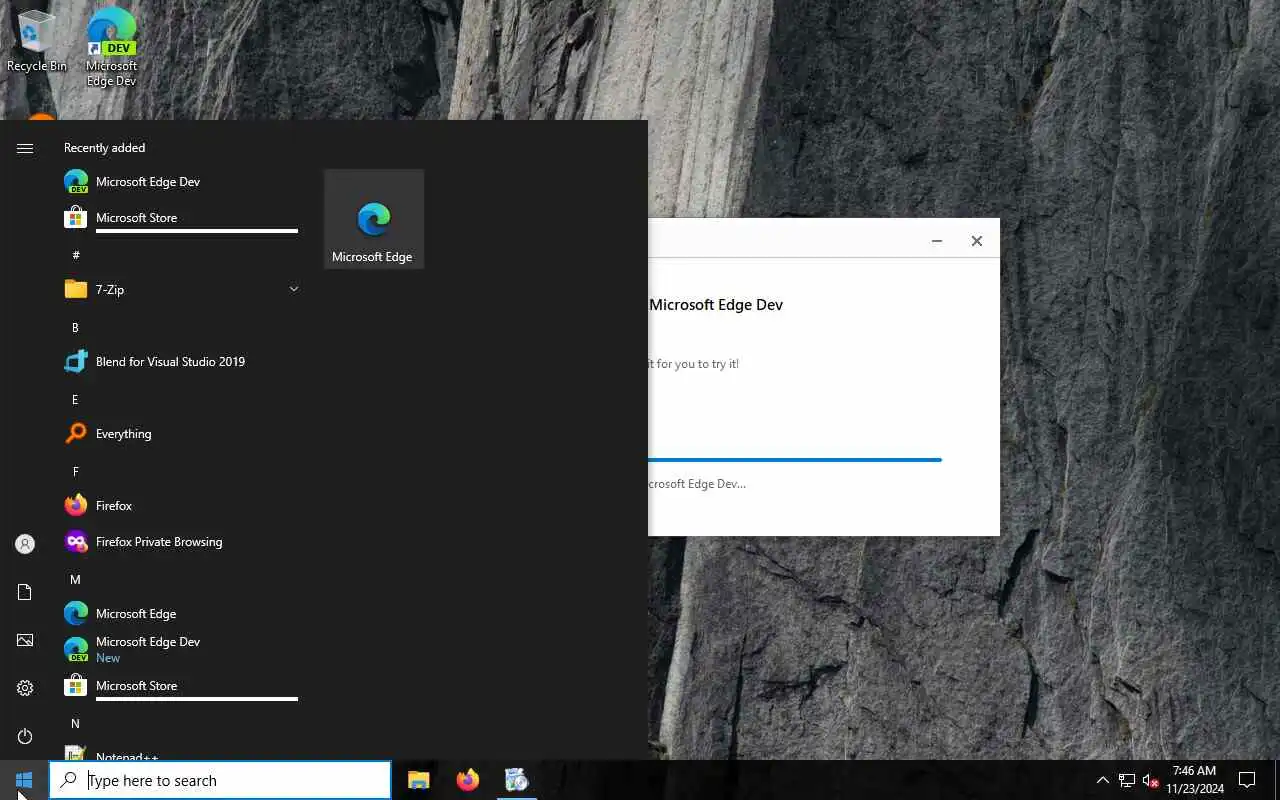The image size is (1280, 800).
Task: Open Pictures from Start sidebar
Action: point(25,640)
